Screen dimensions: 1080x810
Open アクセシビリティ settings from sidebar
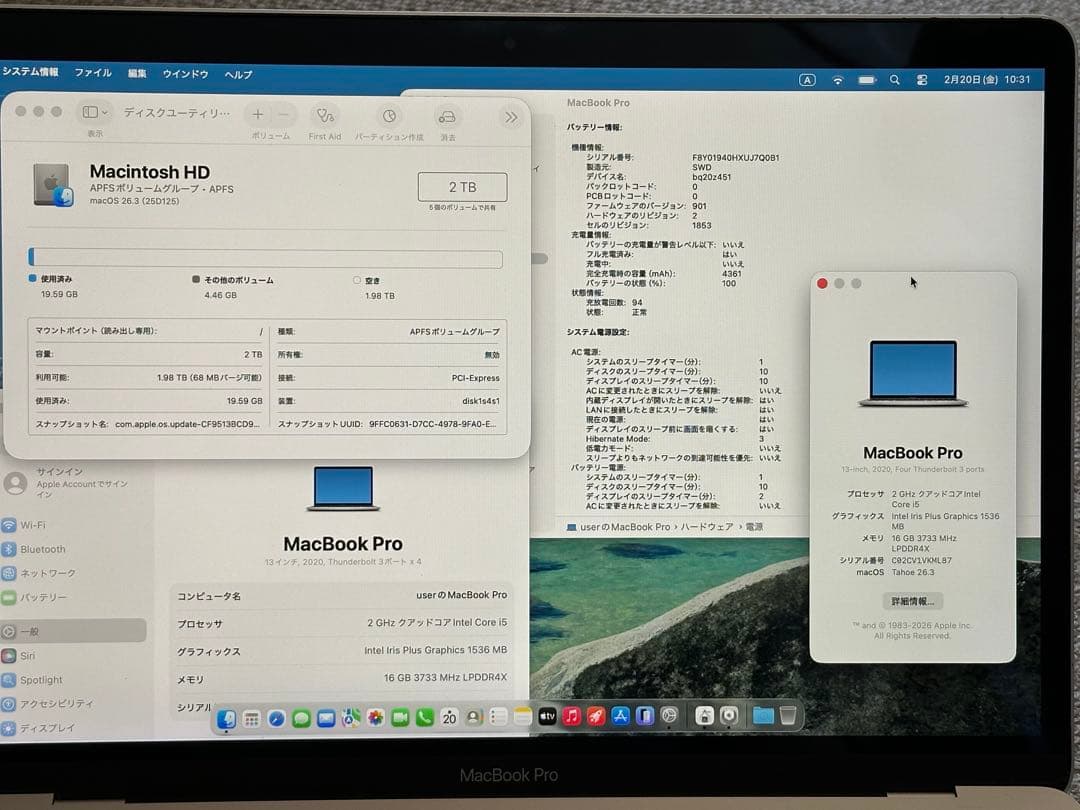tap(55, 705)
